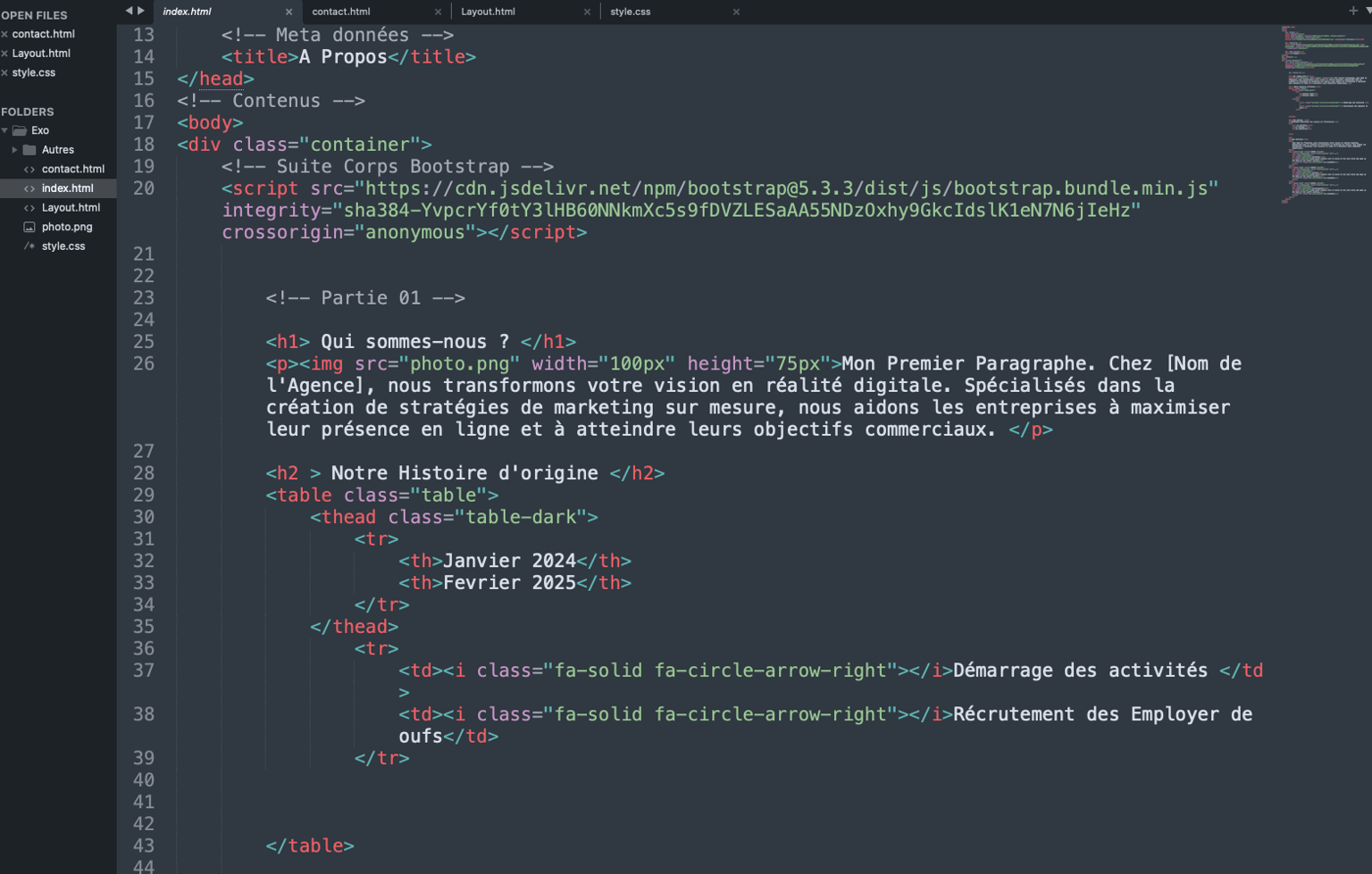Image resolution: width=1372 pixels, height=874 pixels.
Task: Select contact.html under Open Files
Action: 44,34
